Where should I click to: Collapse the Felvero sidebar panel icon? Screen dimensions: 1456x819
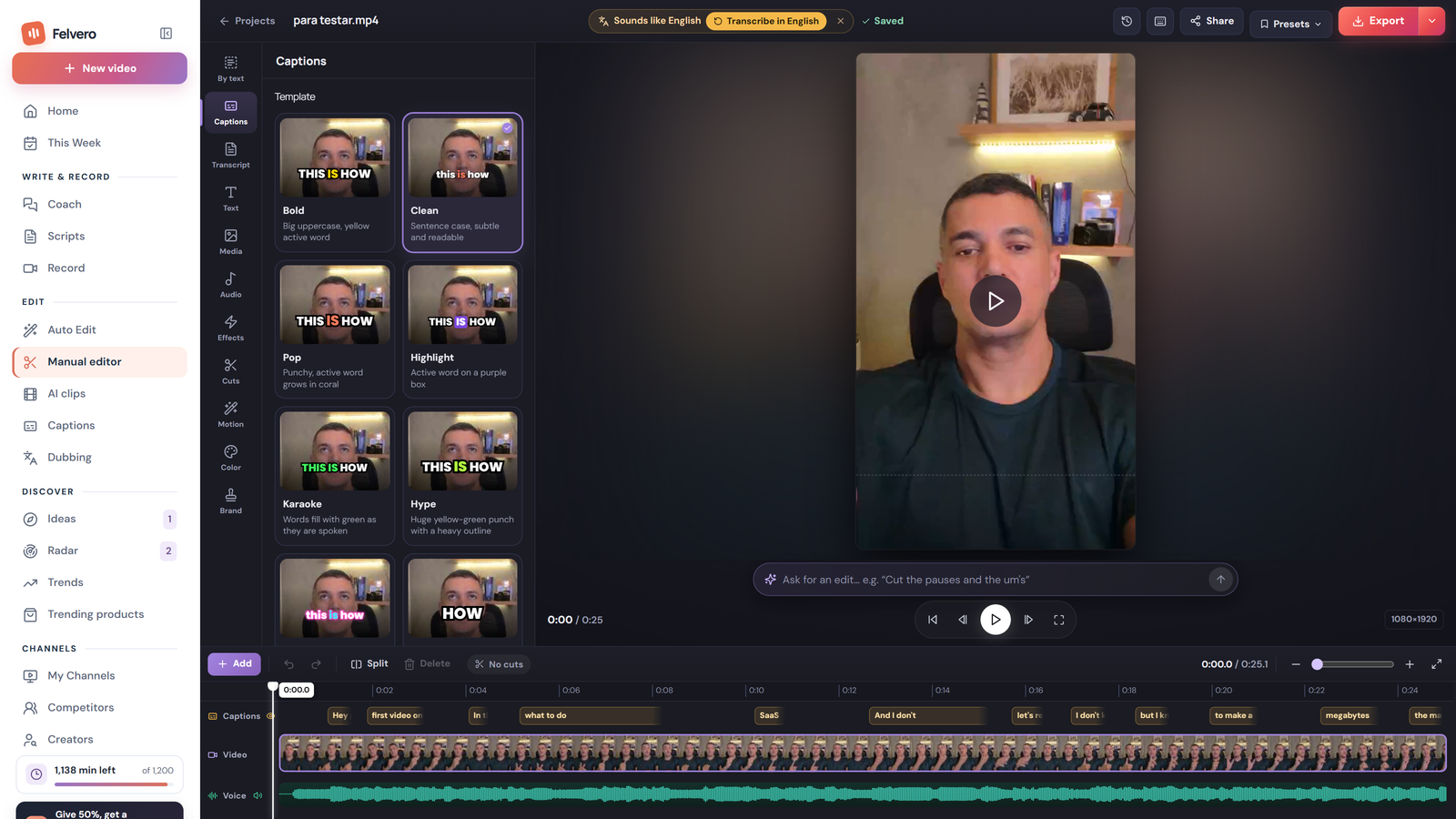click(x=166, y=34)
